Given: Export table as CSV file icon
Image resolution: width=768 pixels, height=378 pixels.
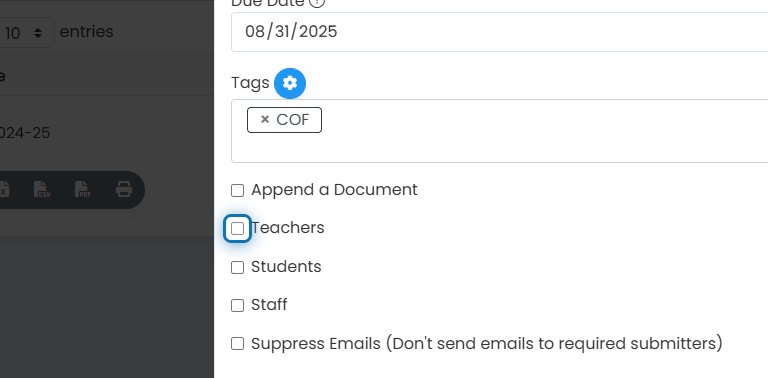Looking at the screenshot, I should coord(42,189).
